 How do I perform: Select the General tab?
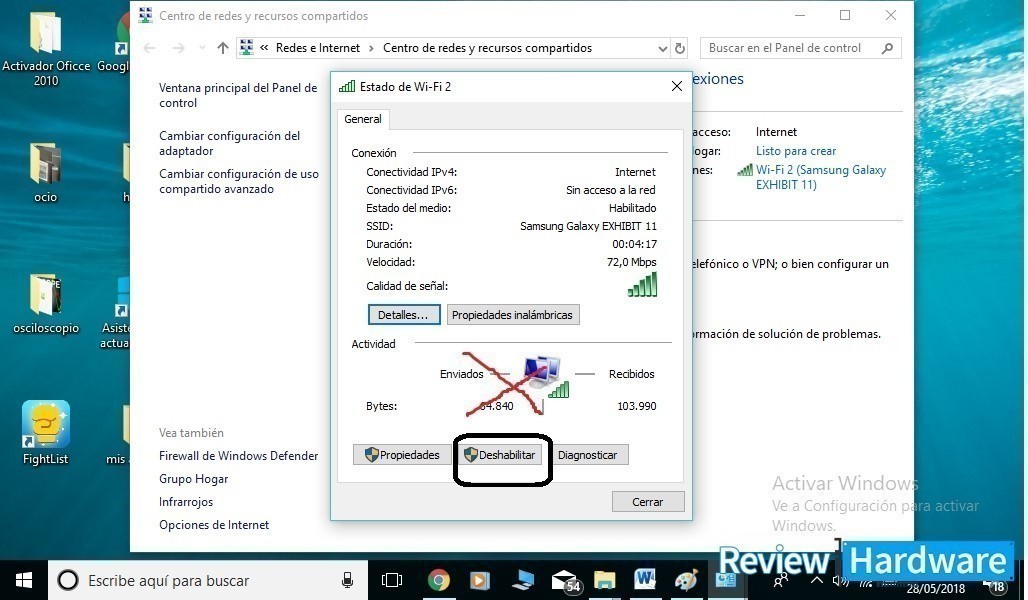pos(363,119)
